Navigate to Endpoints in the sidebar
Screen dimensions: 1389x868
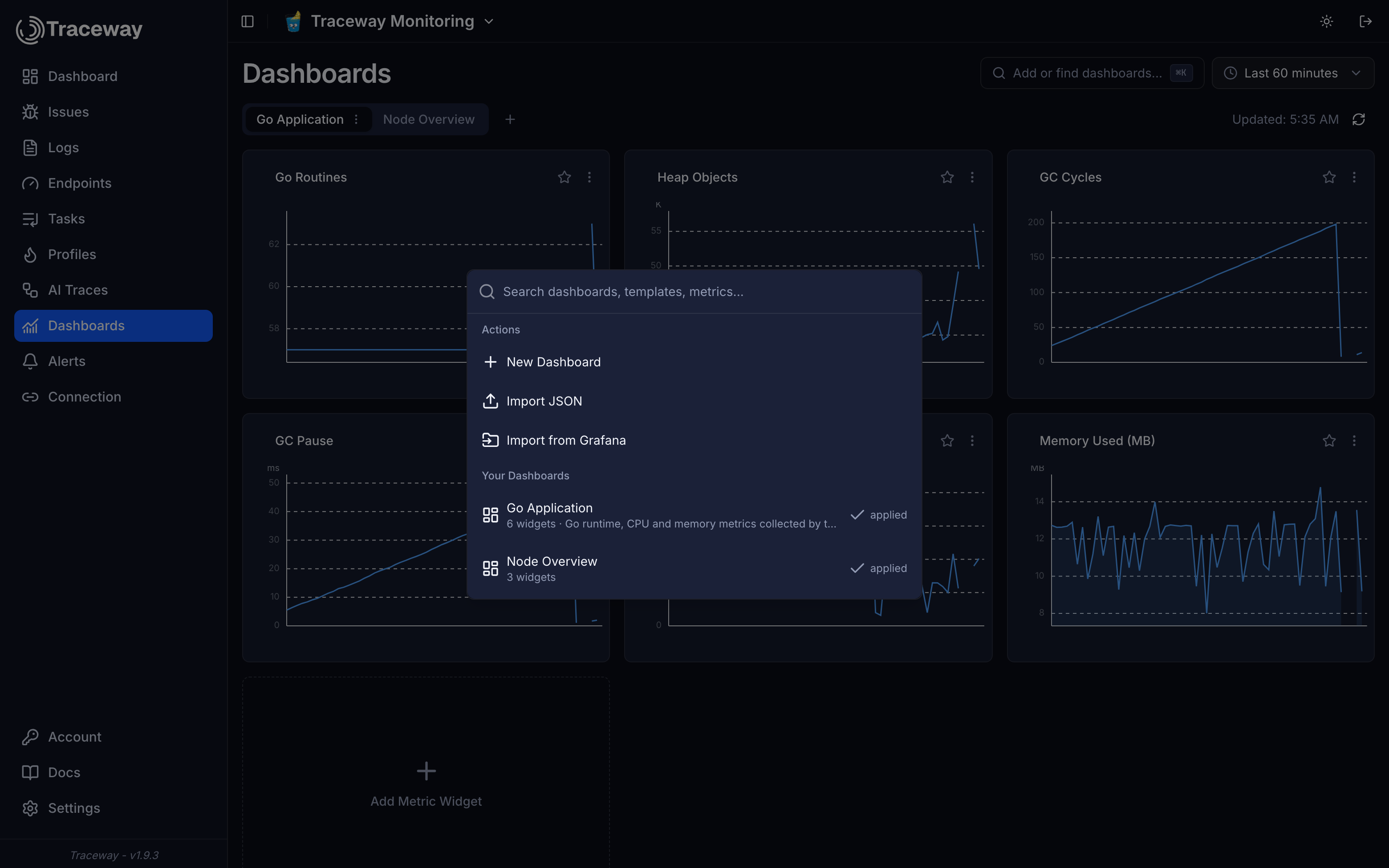[x=114, y=183]
